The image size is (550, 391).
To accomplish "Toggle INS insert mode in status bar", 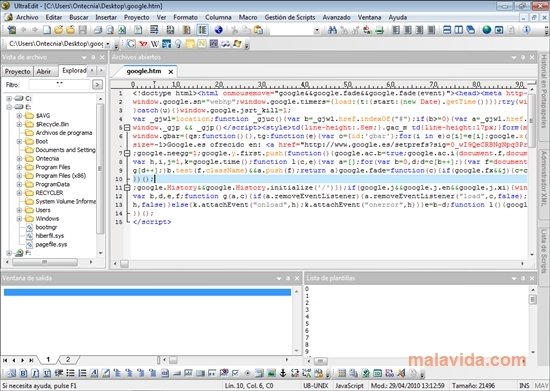I will click(524, 386).
